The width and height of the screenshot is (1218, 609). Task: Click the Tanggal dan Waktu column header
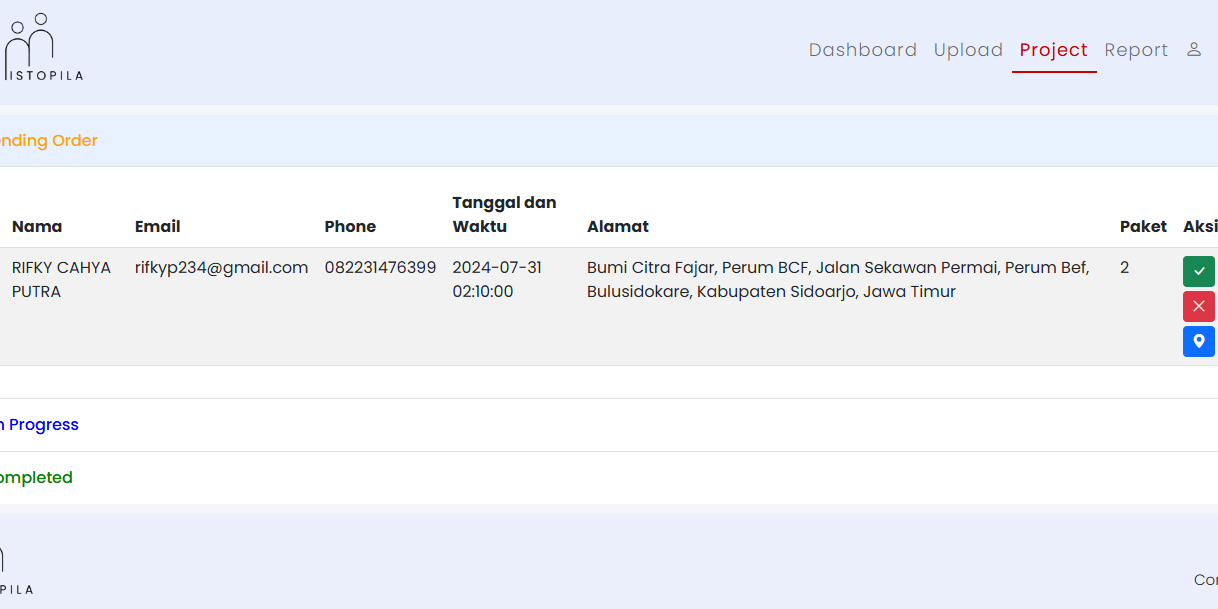504,215
